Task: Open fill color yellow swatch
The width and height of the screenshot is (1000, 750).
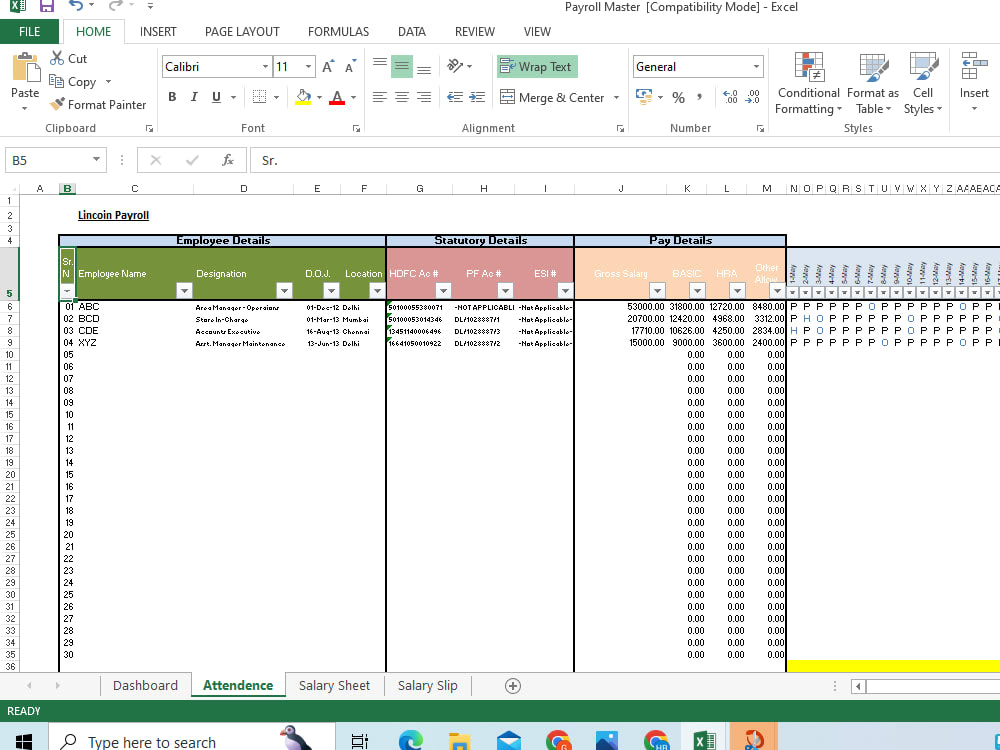Action: 304,97
